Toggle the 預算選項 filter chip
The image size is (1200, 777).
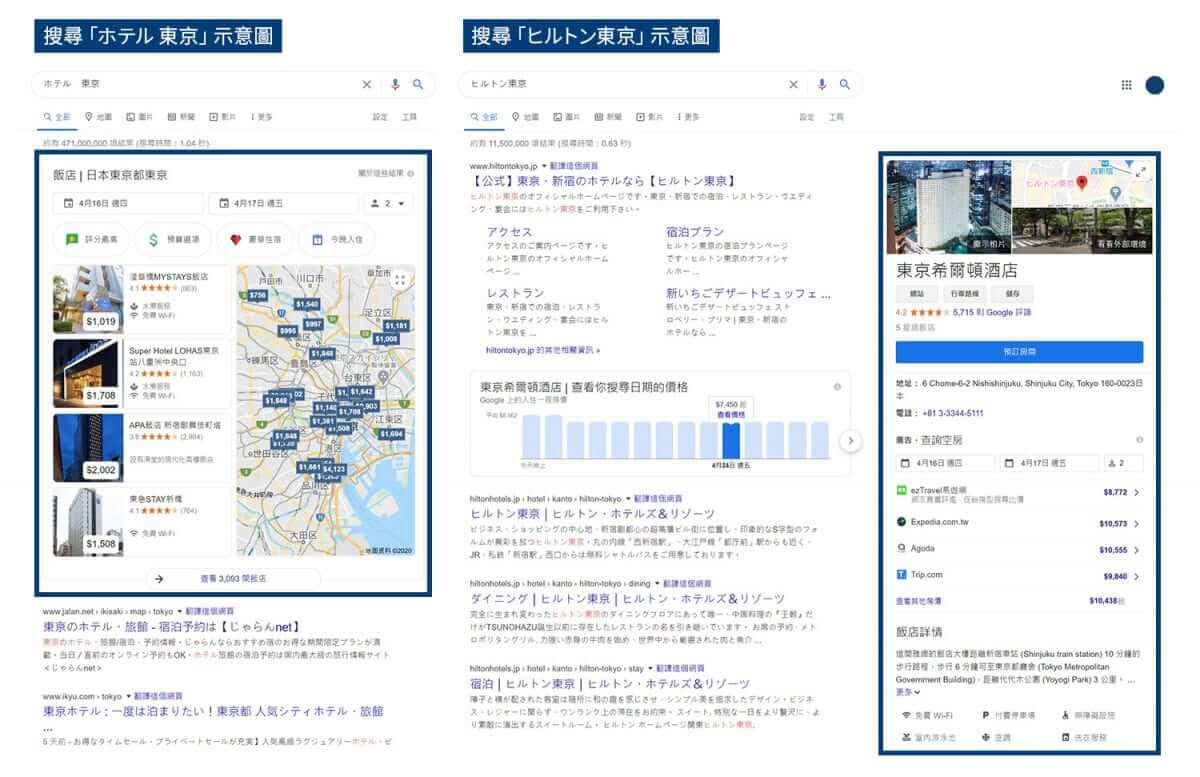174,240
